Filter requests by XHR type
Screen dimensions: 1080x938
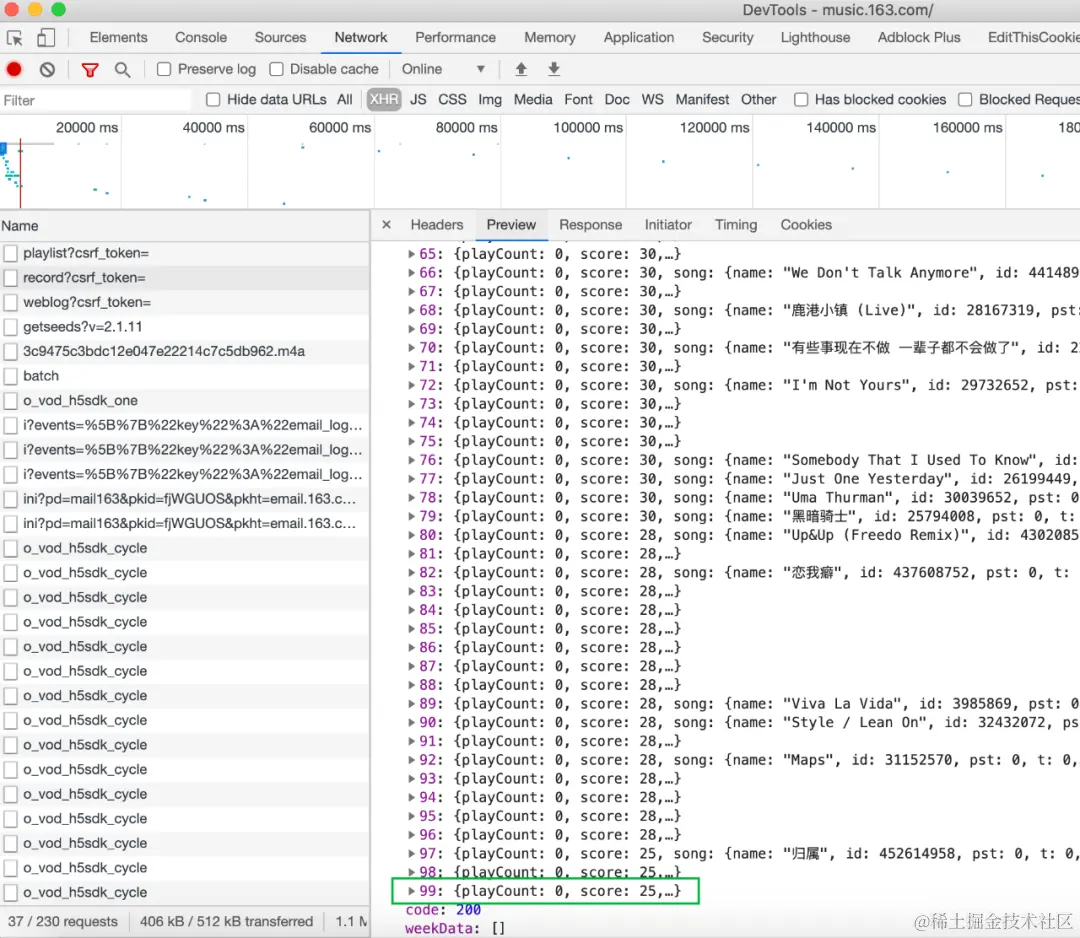(384, 99)
